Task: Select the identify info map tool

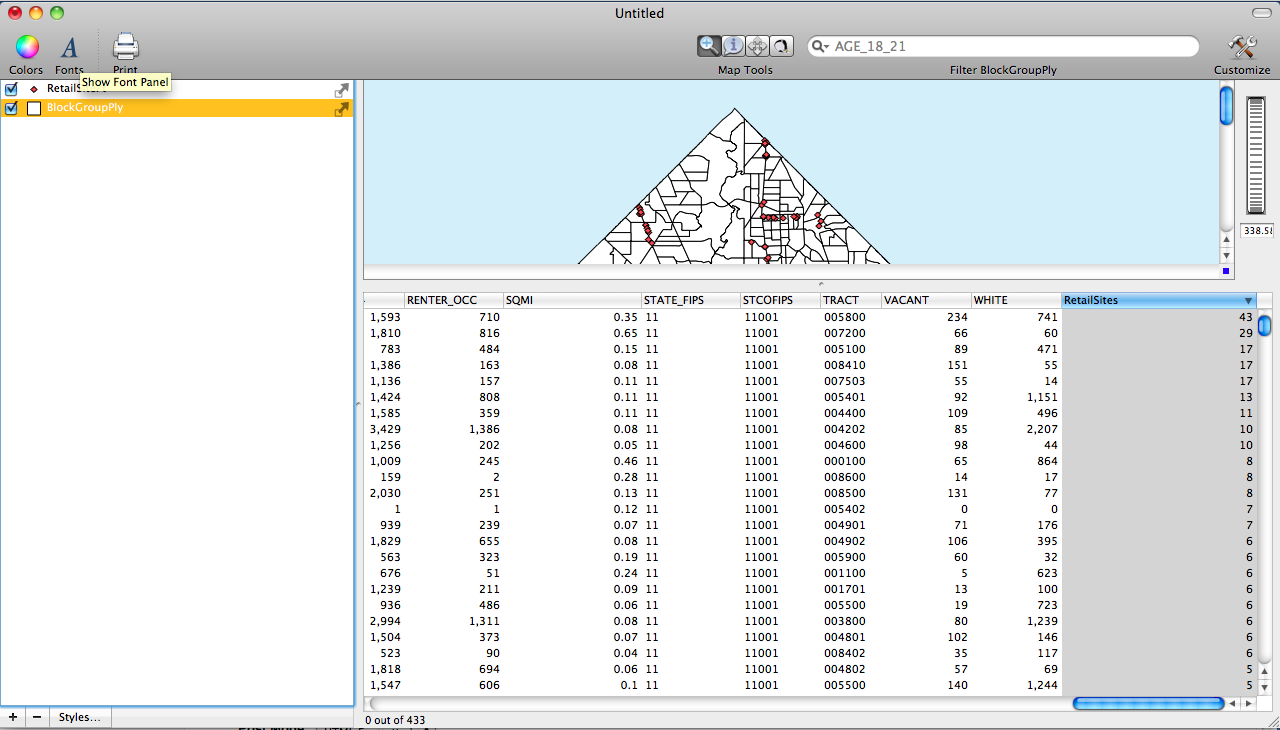Action: [733, 46]
